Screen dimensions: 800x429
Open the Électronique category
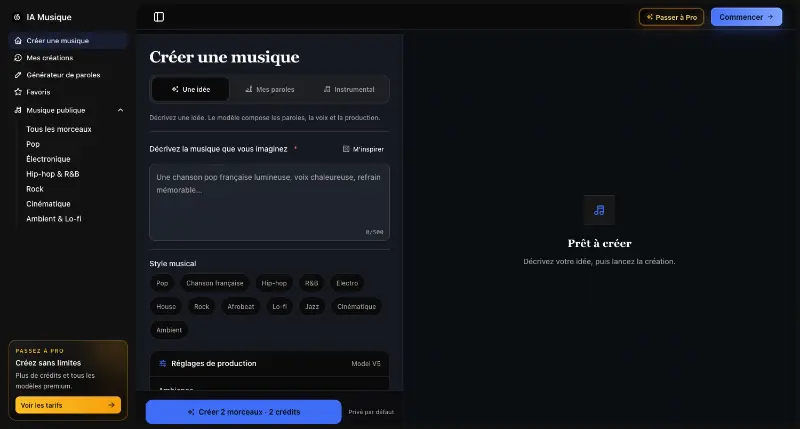click(48, 159)
